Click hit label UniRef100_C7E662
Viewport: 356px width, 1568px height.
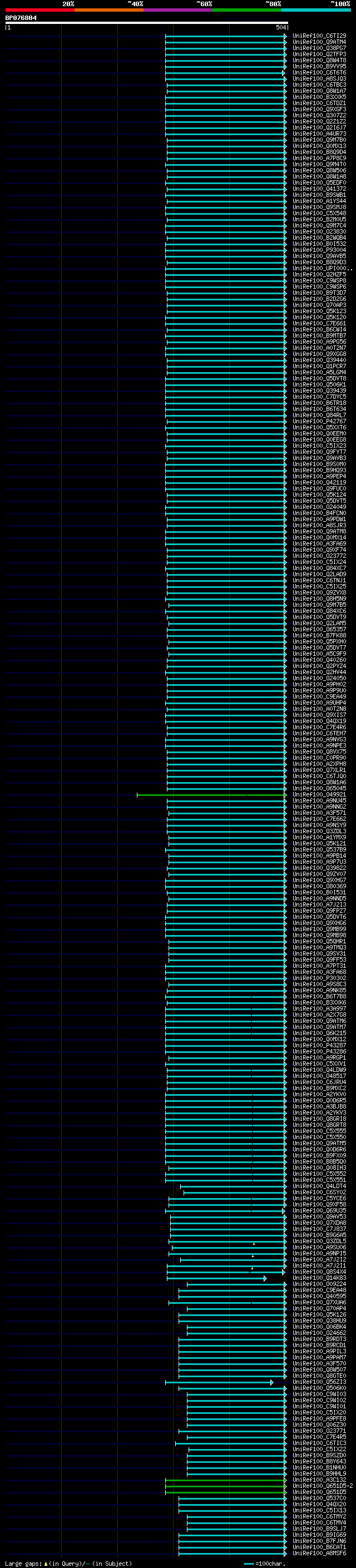pos(319,819)
